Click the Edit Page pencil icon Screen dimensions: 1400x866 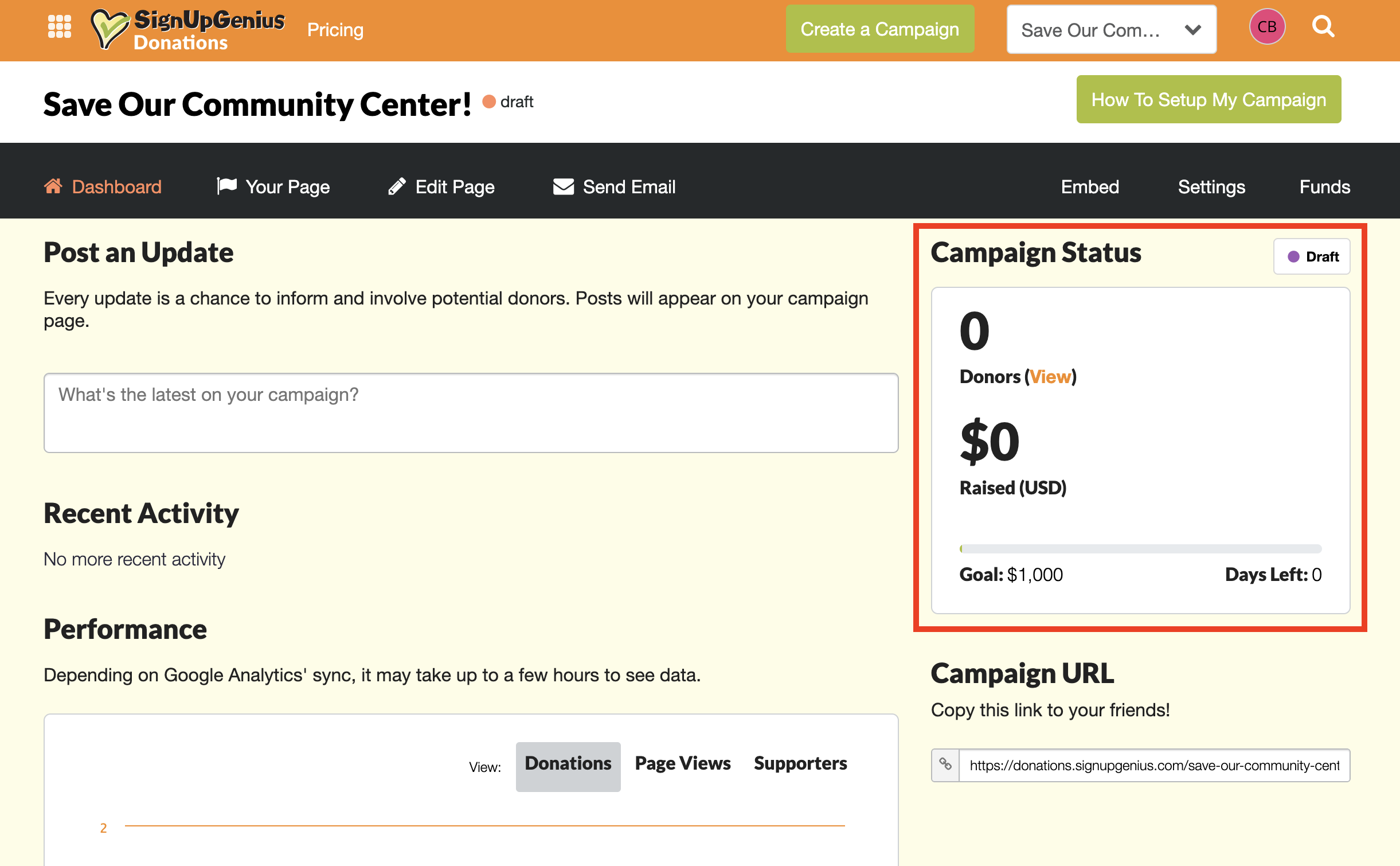[x=397, y=186]
